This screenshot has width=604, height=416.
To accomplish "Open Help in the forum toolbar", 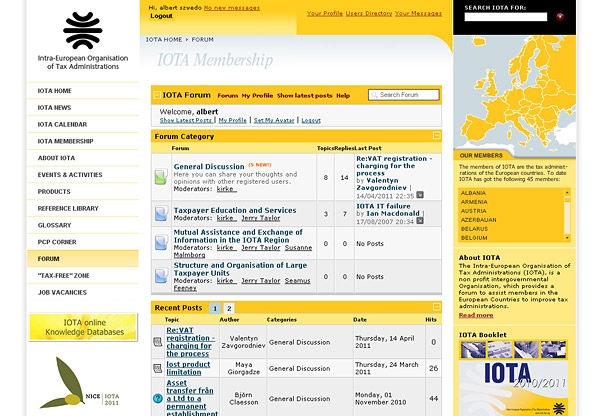I will tap(343, 96).
